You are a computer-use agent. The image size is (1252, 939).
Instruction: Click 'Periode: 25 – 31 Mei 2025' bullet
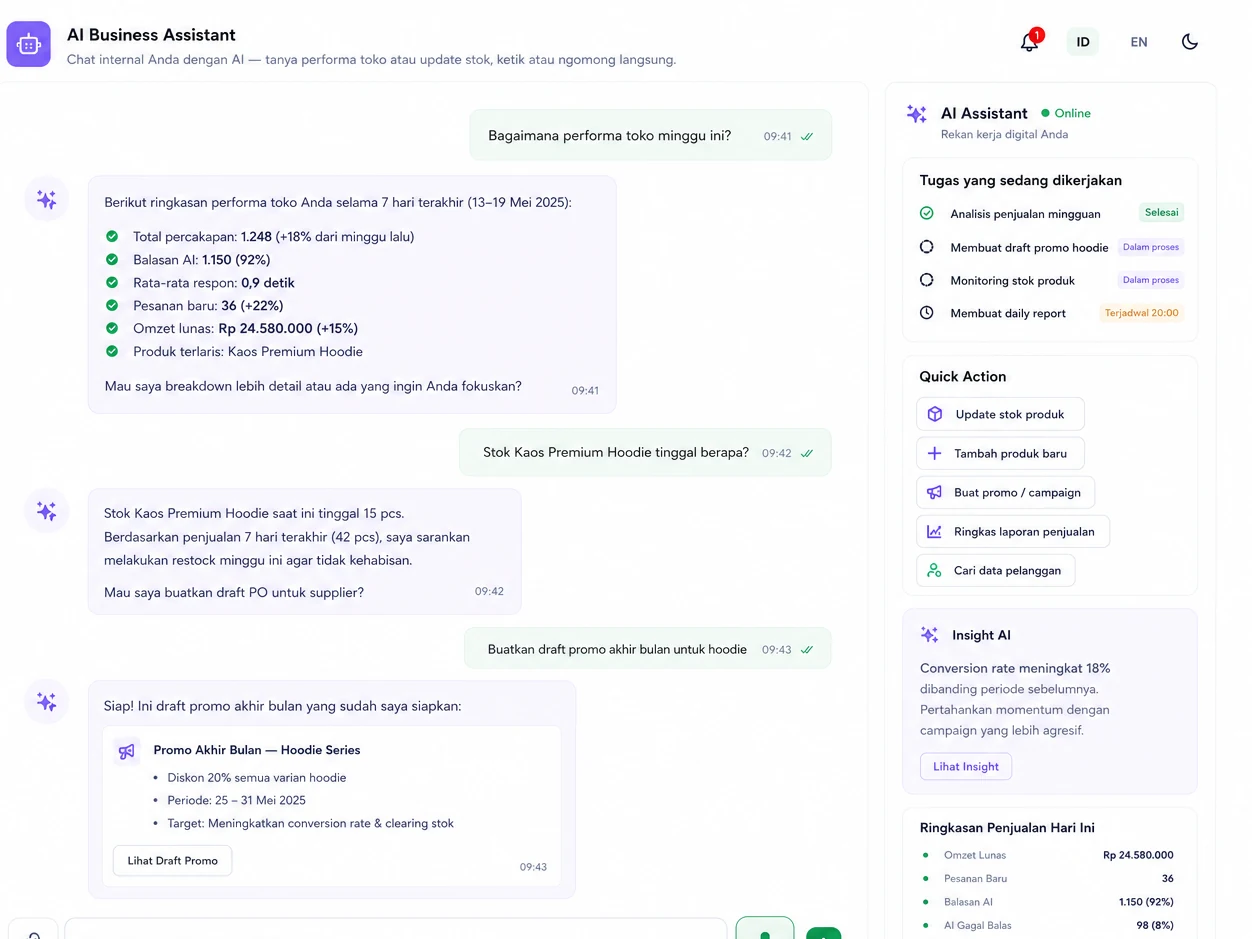pos(237,800)
